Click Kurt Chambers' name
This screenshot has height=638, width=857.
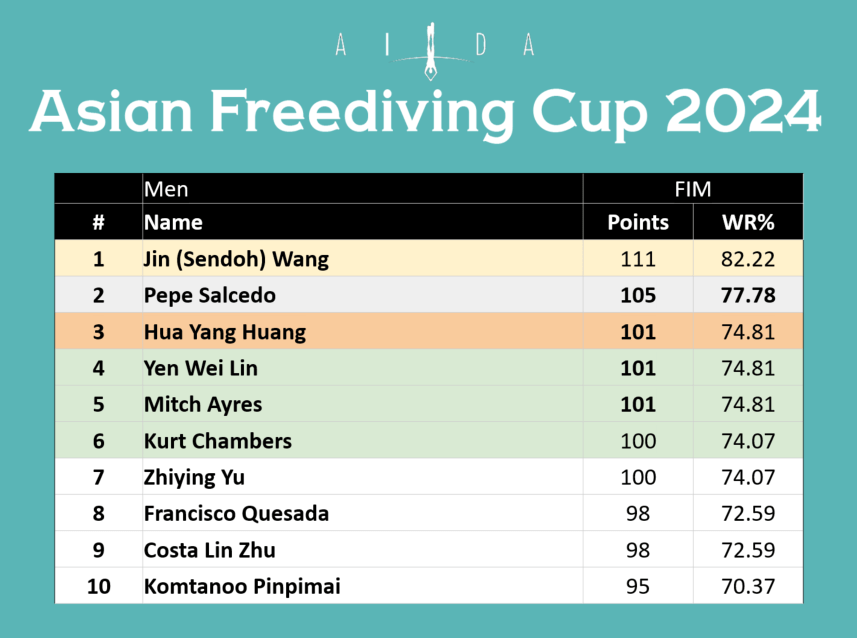[x=218, y=441]
